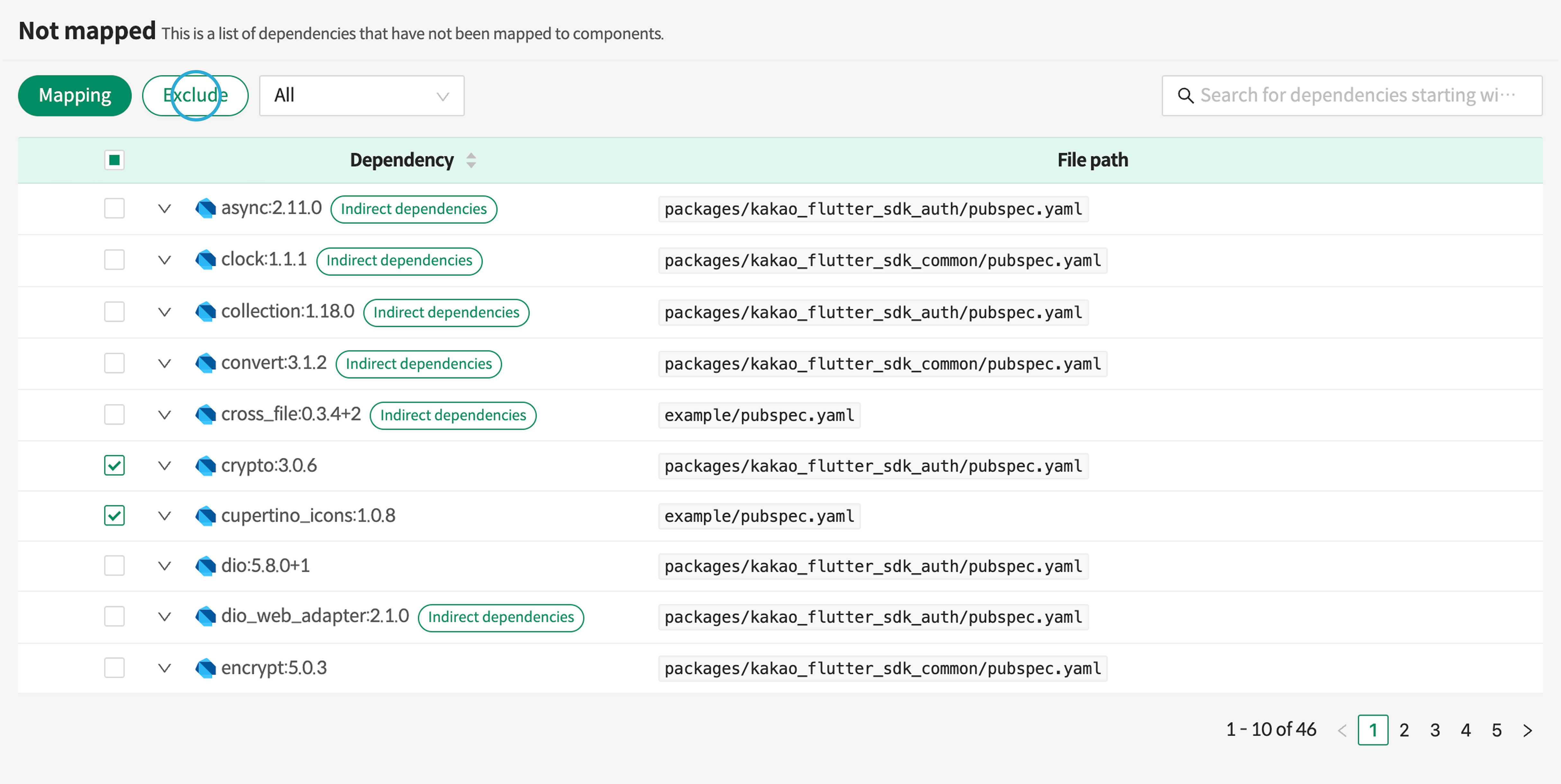Image resolution: width=1561 pixels, height=784 pixels.
Task: Go to next page with right arrow
Action: (x=1527, y=730)
